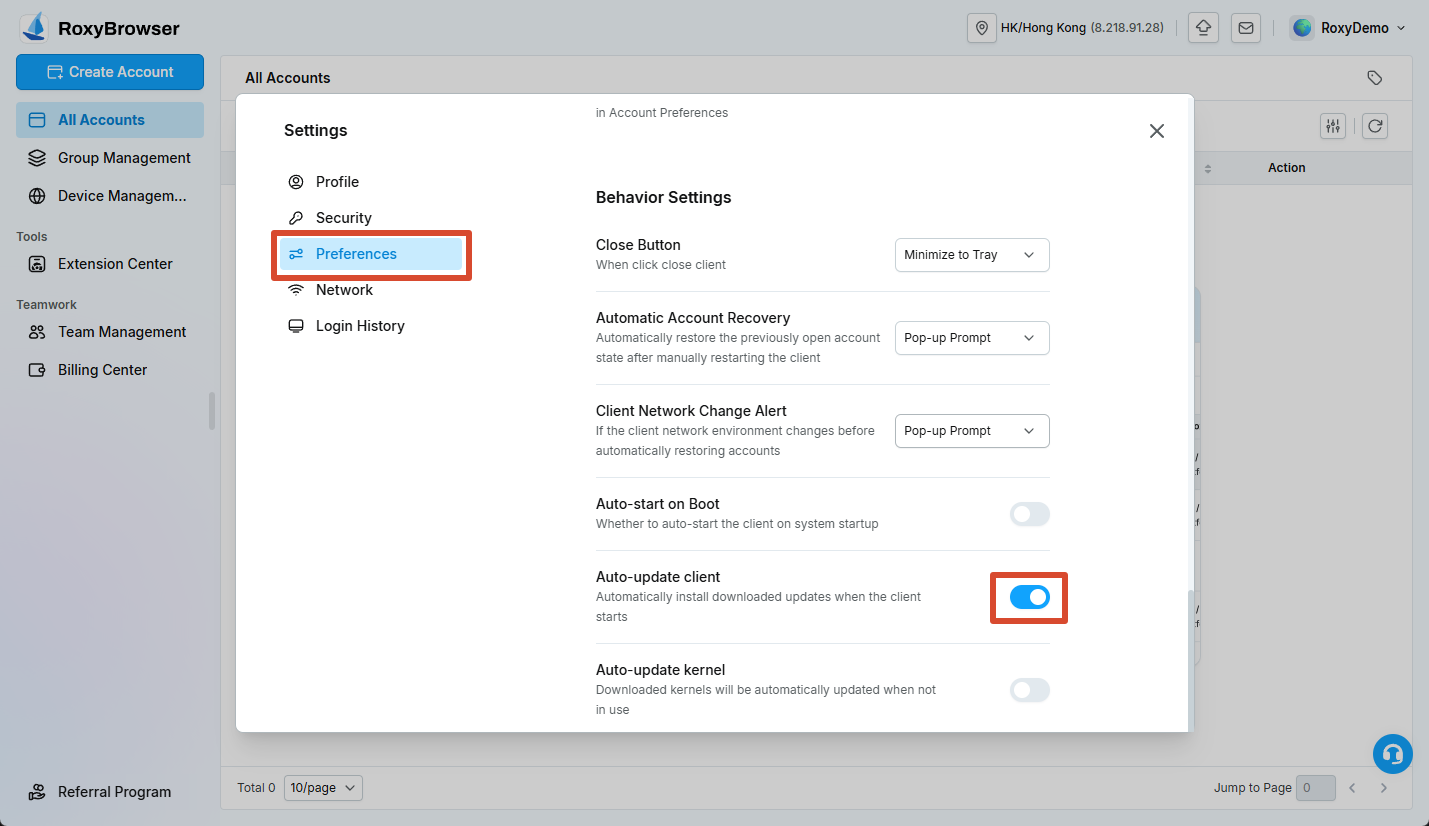Click the Create Account button
This screenshot has width=1429, height=826.
pyautogui.click(x=110, y=72)
